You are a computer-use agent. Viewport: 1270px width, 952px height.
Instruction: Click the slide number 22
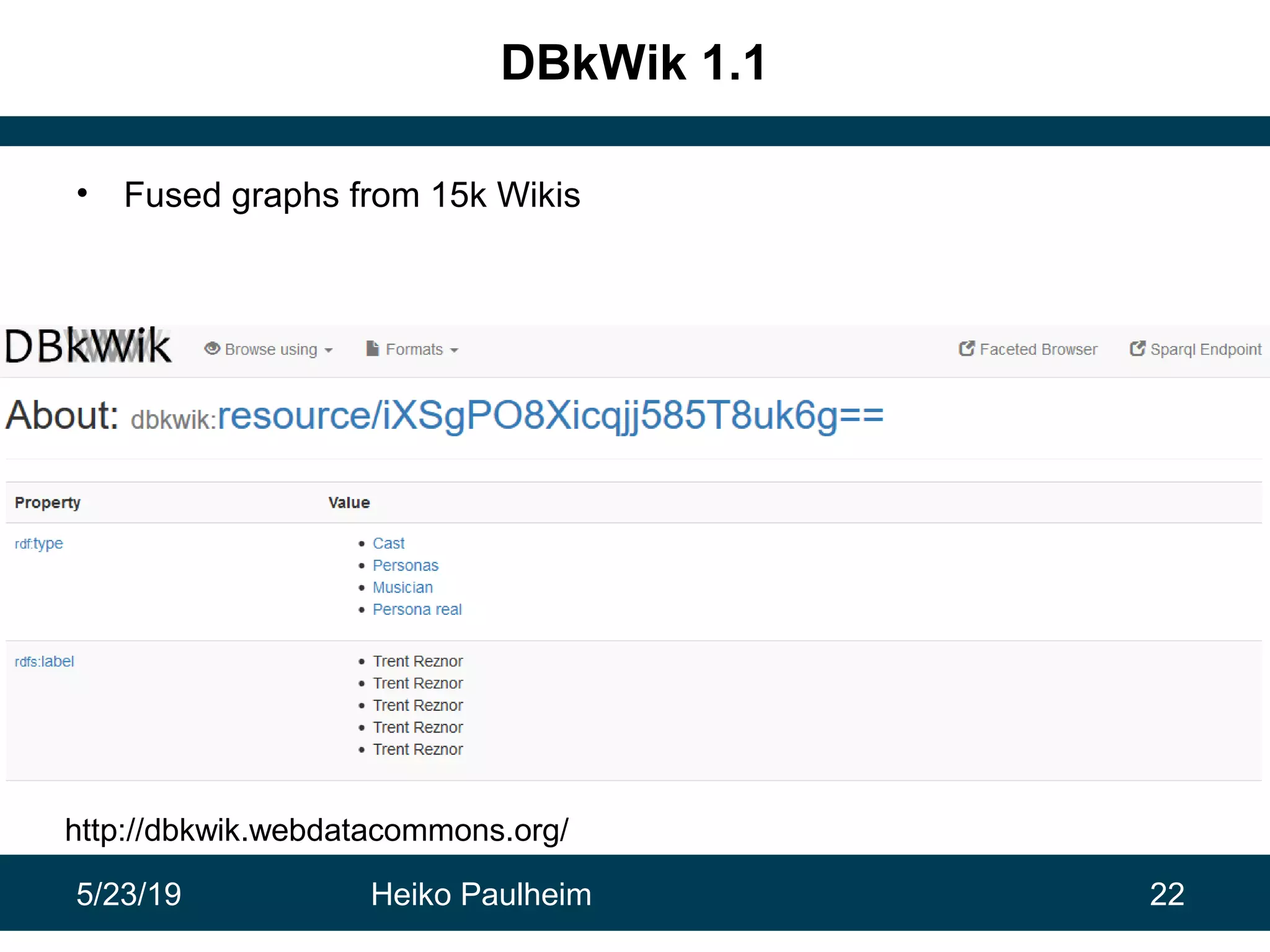coord(1167,894)
